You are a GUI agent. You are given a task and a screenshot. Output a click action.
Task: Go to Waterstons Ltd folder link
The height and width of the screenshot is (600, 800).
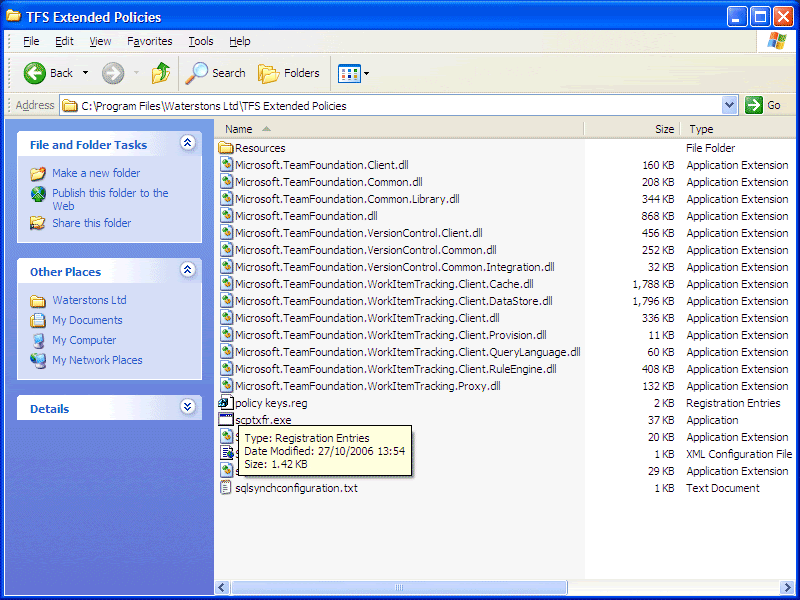[89, 300]
